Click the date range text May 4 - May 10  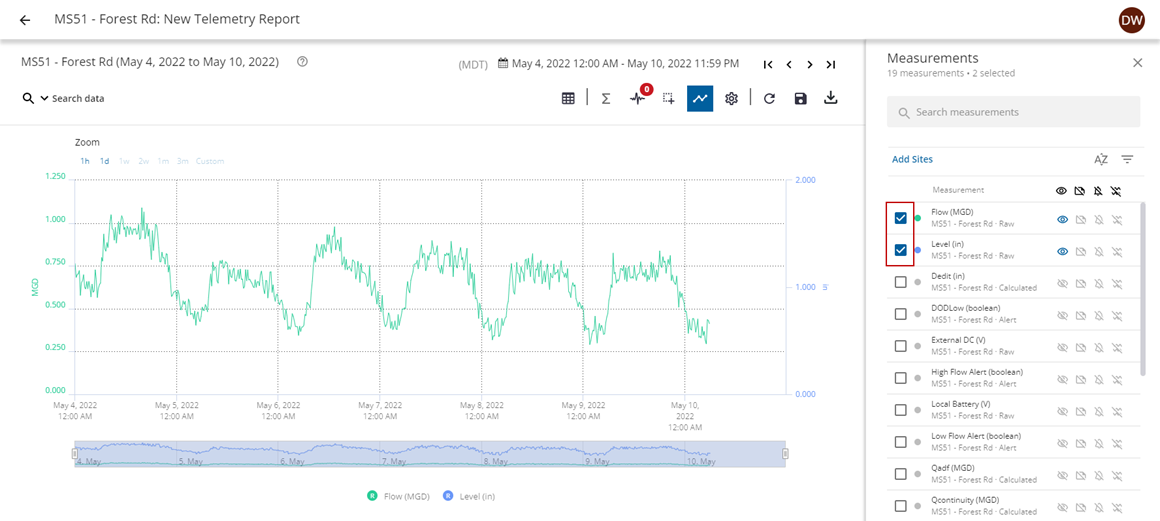pyautogui.click(x=625, y=64)
